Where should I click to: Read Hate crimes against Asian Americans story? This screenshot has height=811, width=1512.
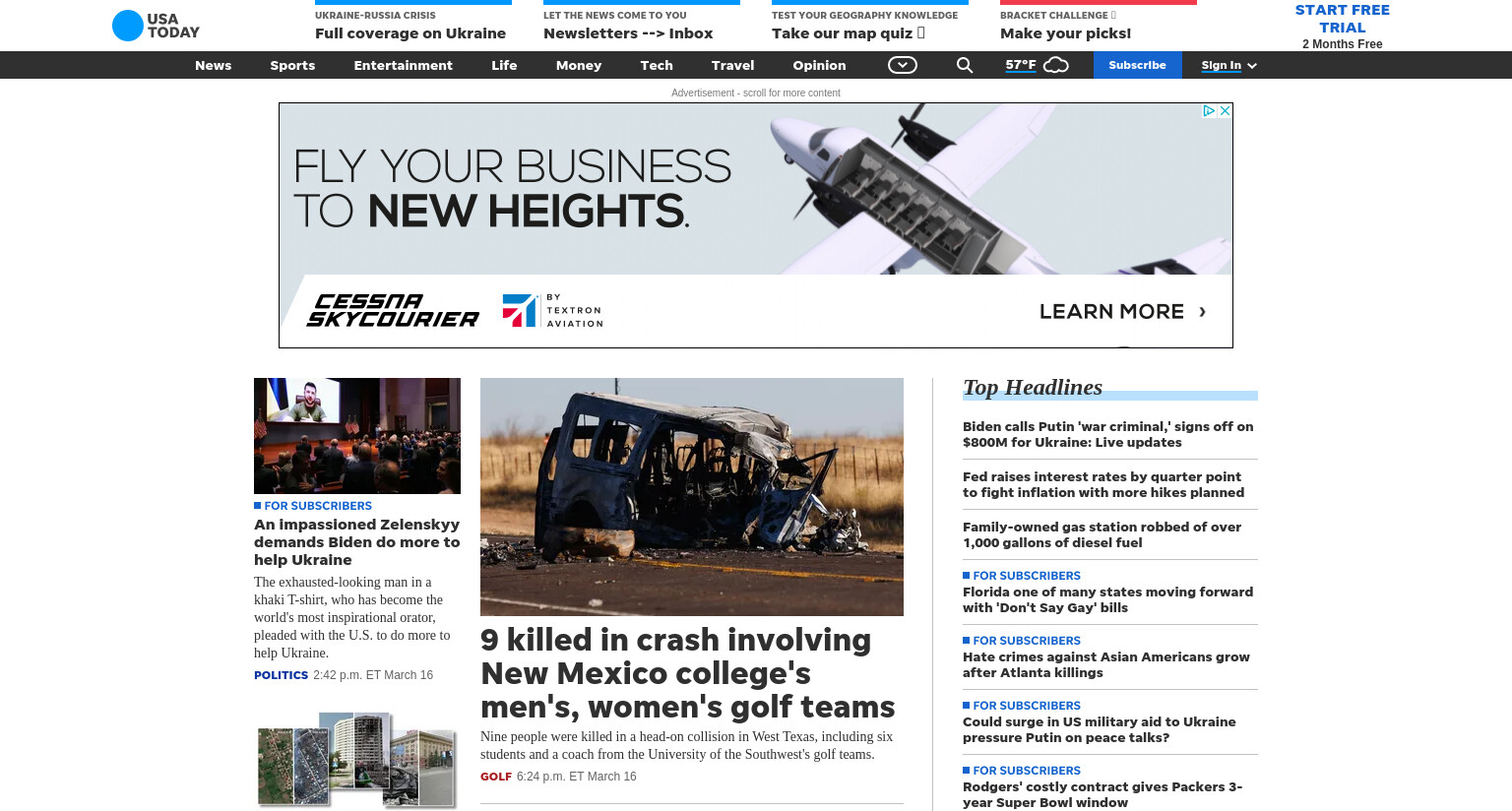click(1106, 664)
